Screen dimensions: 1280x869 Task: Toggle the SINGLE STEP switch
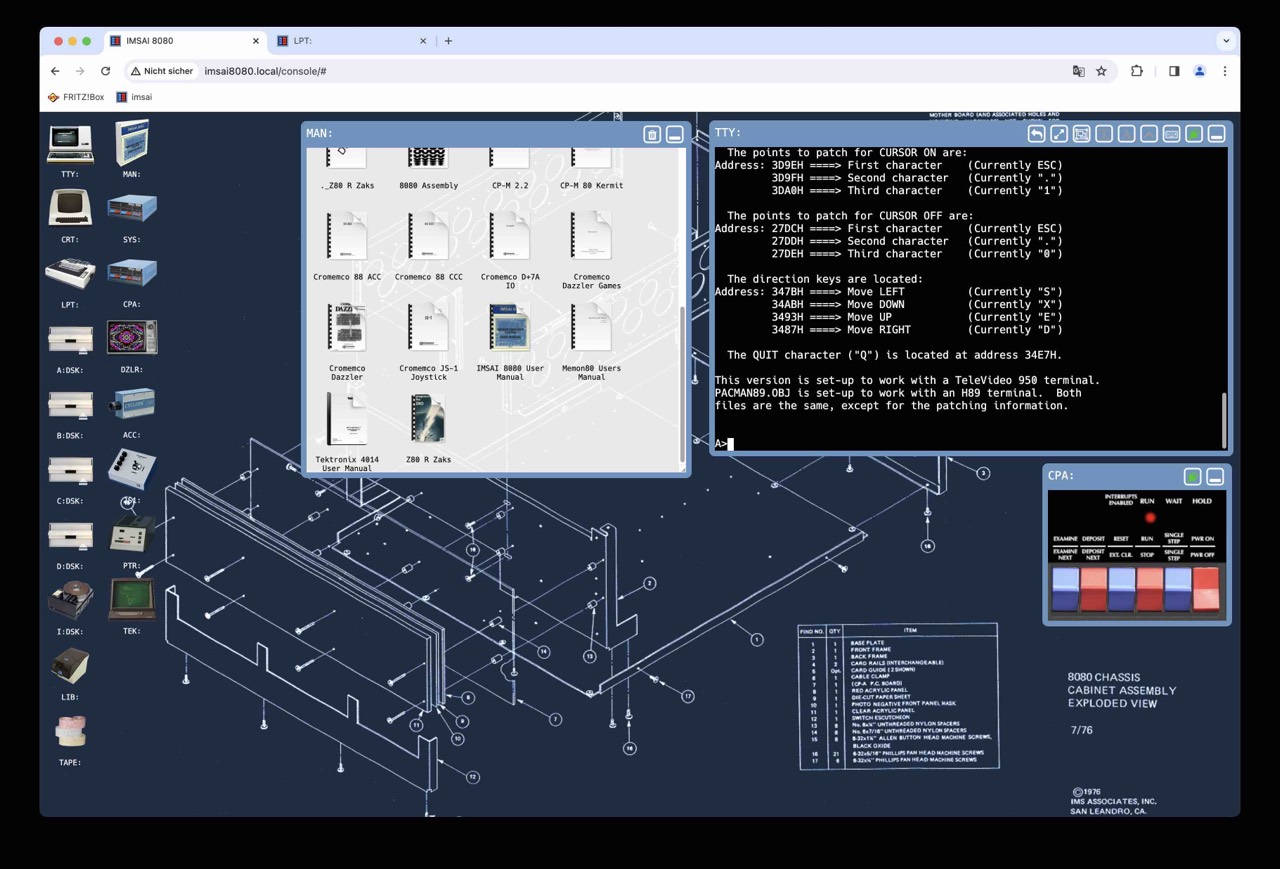[x=1177, y=588]
